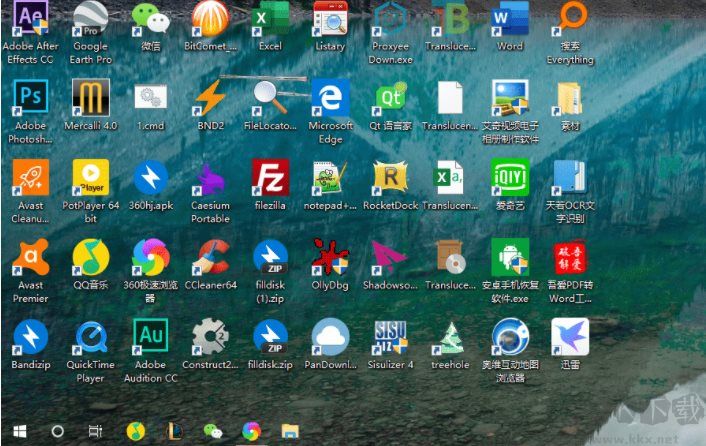Select the Excel desktop shortcut
Image resolution: width=706 pixels, height=446 pixels.
point(269,19)
